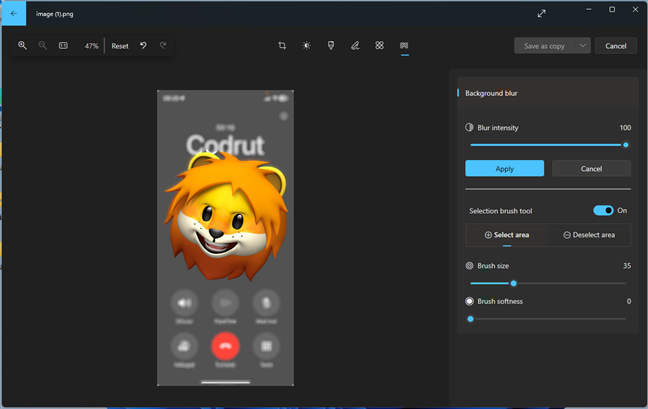The height and width of the screenshot is (409, 648).
Task: Zoom out with the magnifier minus icon
Action: click(x=43, y=45)
